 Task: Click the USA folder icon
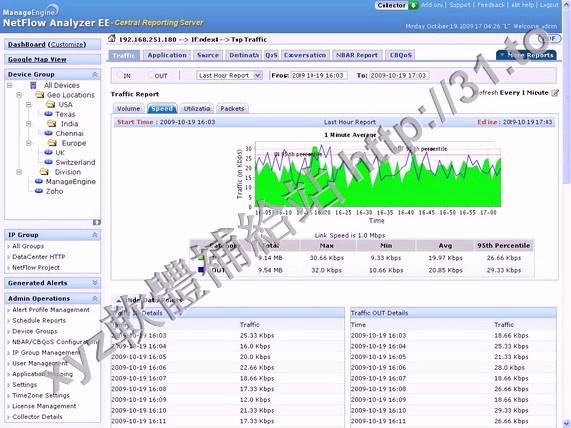[x=50, y=104]
